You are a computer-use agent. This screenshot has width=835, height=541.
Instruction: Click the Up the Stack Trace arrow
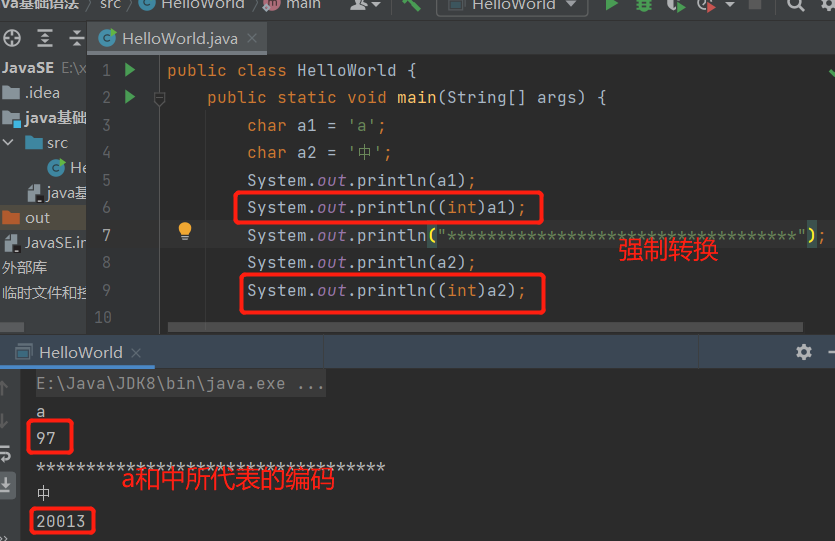pos(4,388)
